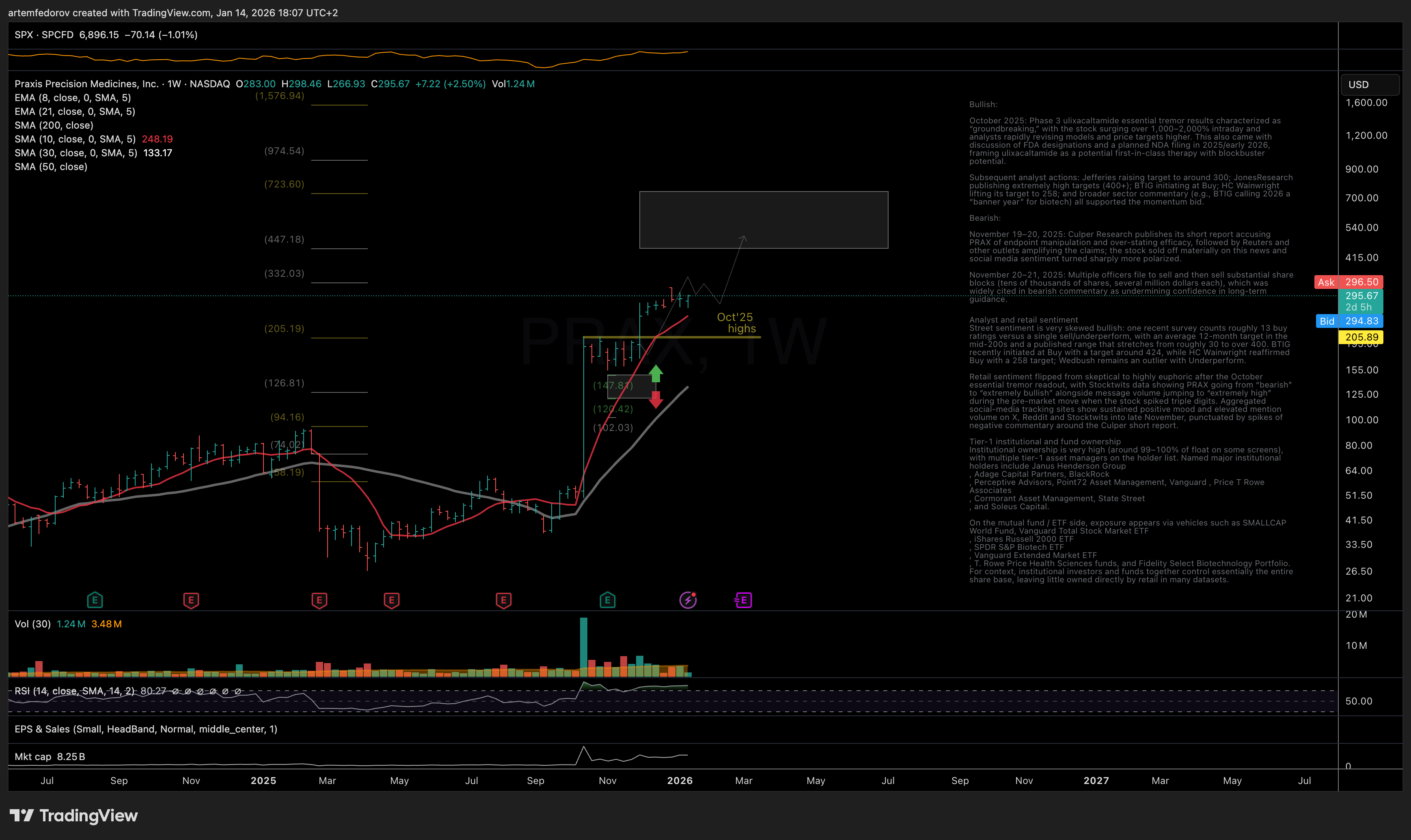Click the red earnings marker above Nov 2024
Screen dimensions: 1411x840
pyautogui.click(x=191, y=600)
